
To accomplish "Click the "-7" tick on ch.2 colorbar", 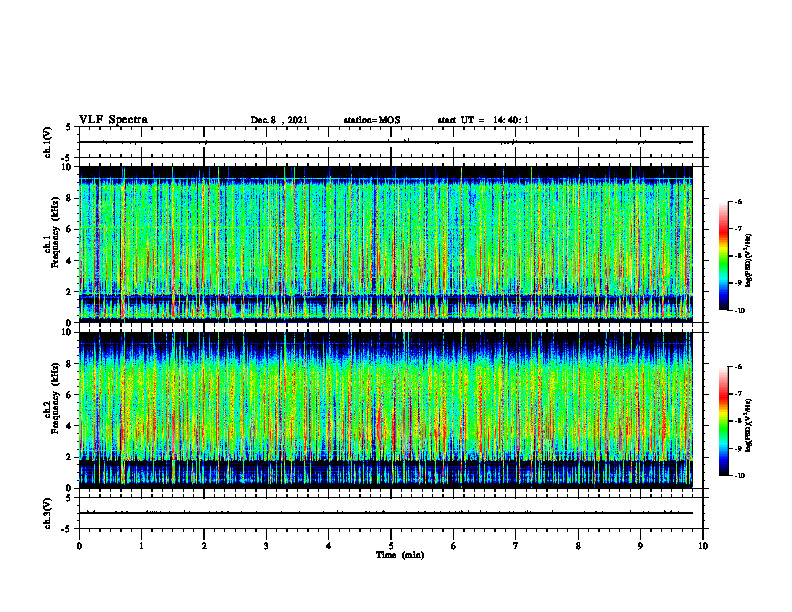I will click(738, 394).
